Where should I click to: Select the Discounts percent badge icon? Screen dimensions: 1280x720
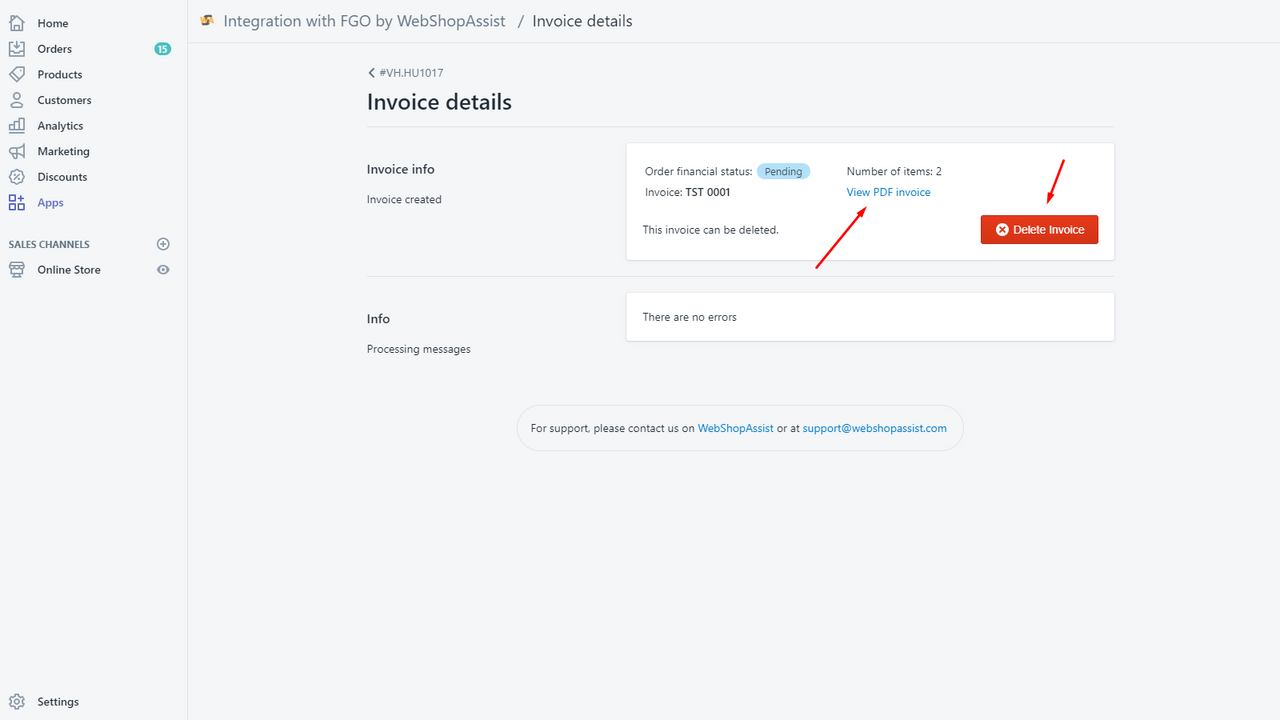click(x=16, y=177)
